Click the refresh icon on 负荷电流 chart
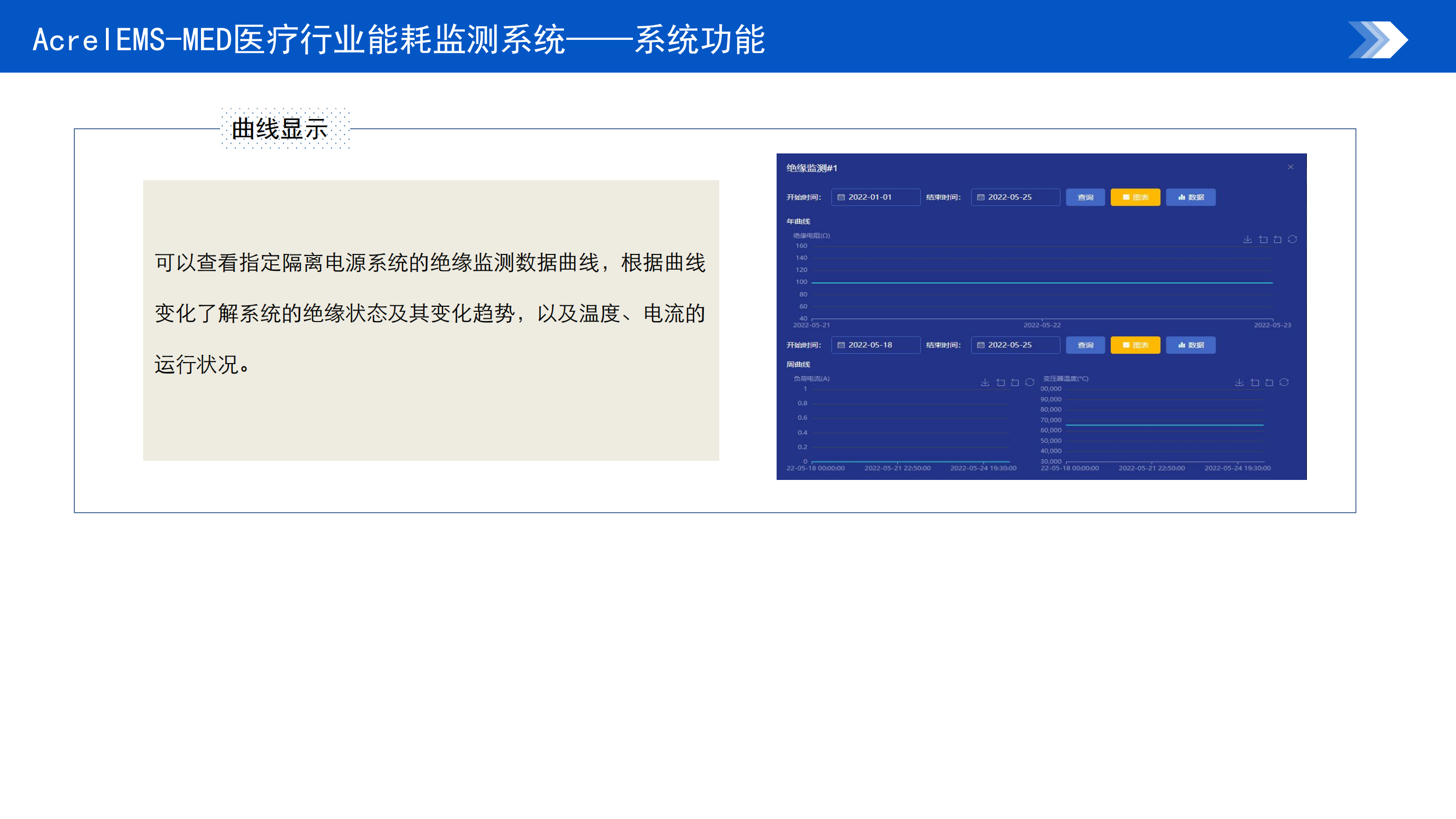The width and height of the screenshot is (1456, 819). click(x=1030, y=383)
